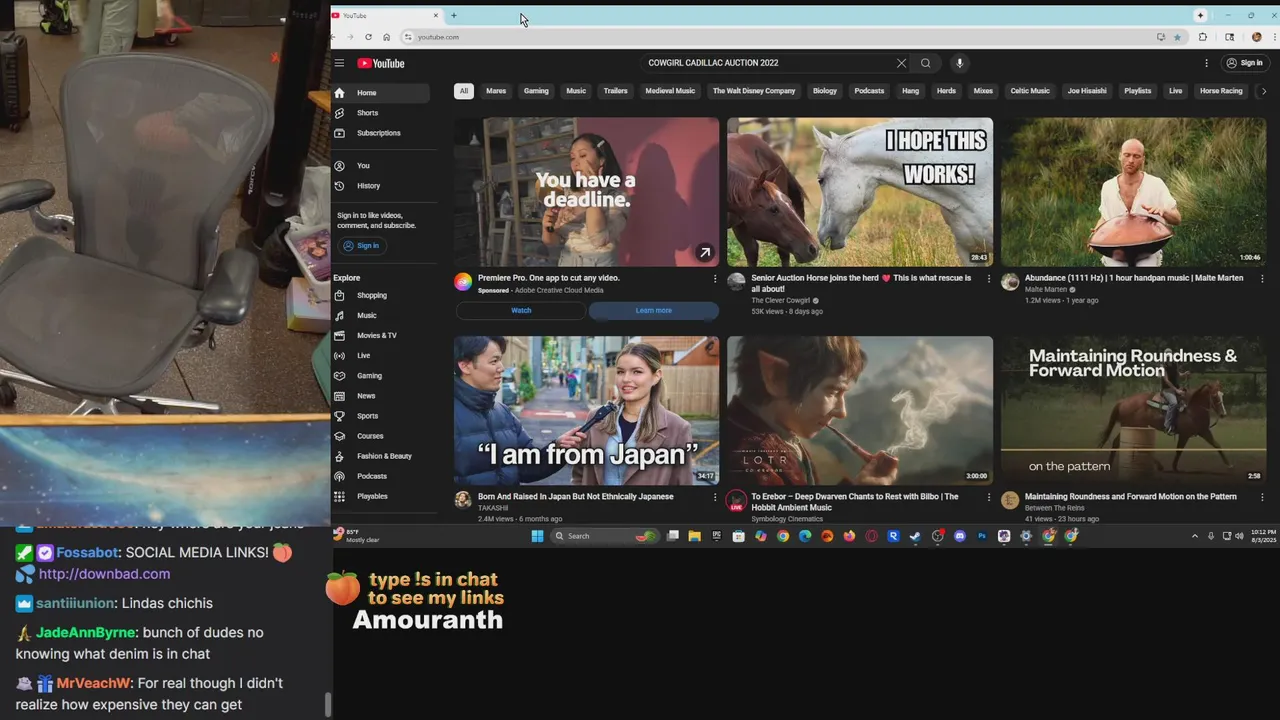Open the 'I am from Japan' thumbnail

click(x=586, y=410)
